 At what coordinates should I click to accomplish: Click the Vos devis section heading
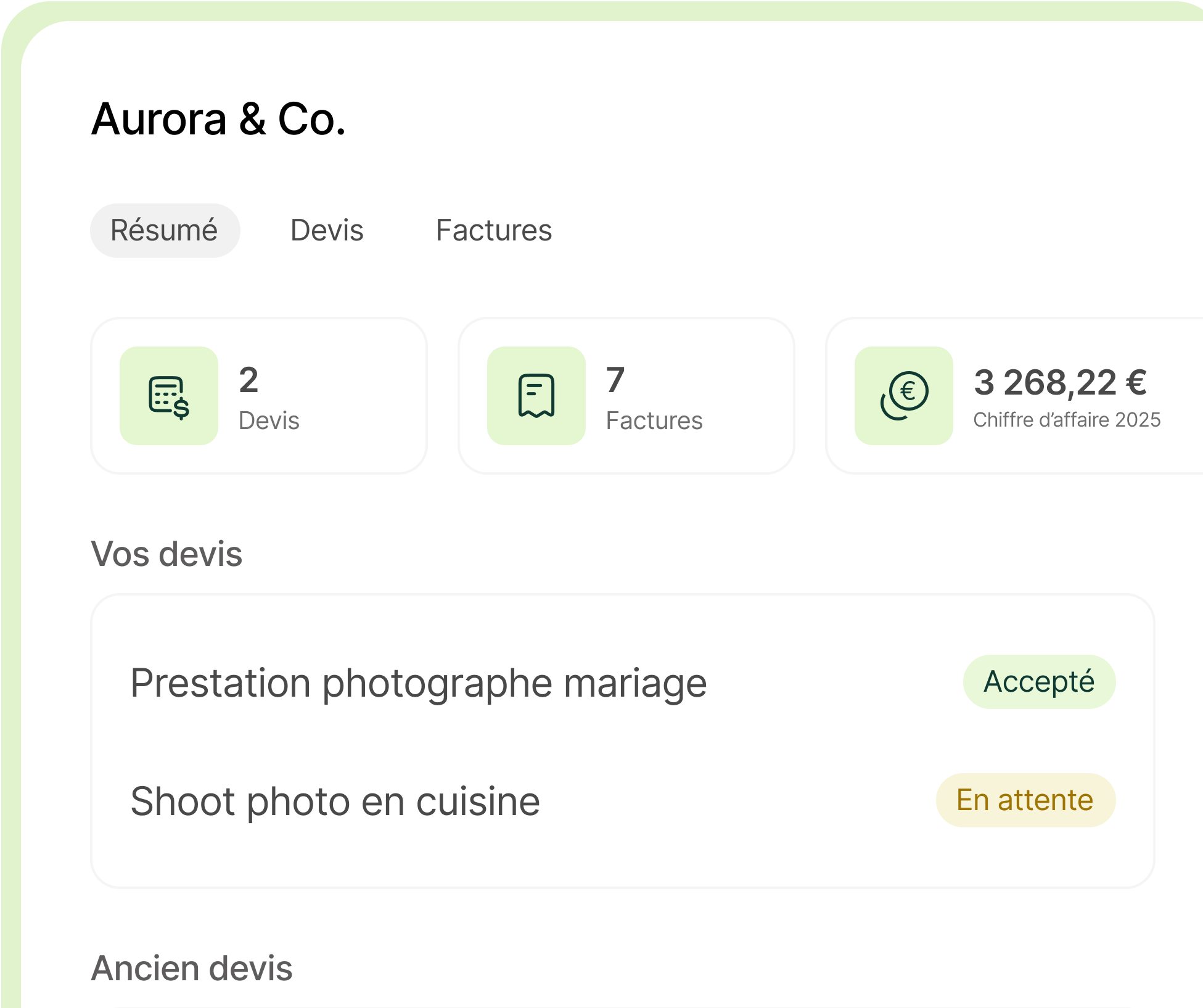coord(166,554)
